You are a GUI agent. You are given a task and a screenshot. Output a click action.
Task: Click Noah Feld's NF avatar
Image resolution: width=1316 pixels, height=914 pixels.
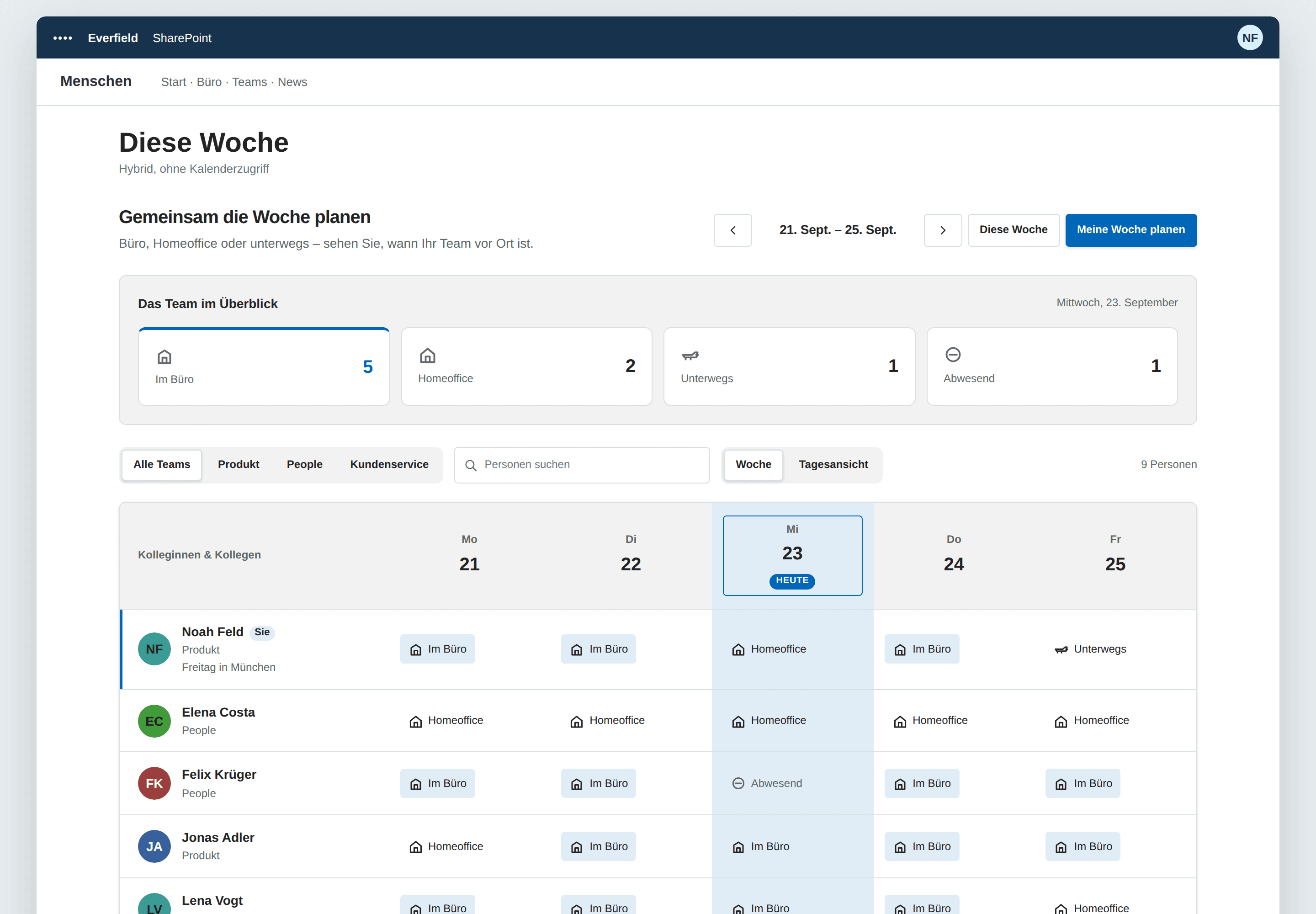coord(154,649)
